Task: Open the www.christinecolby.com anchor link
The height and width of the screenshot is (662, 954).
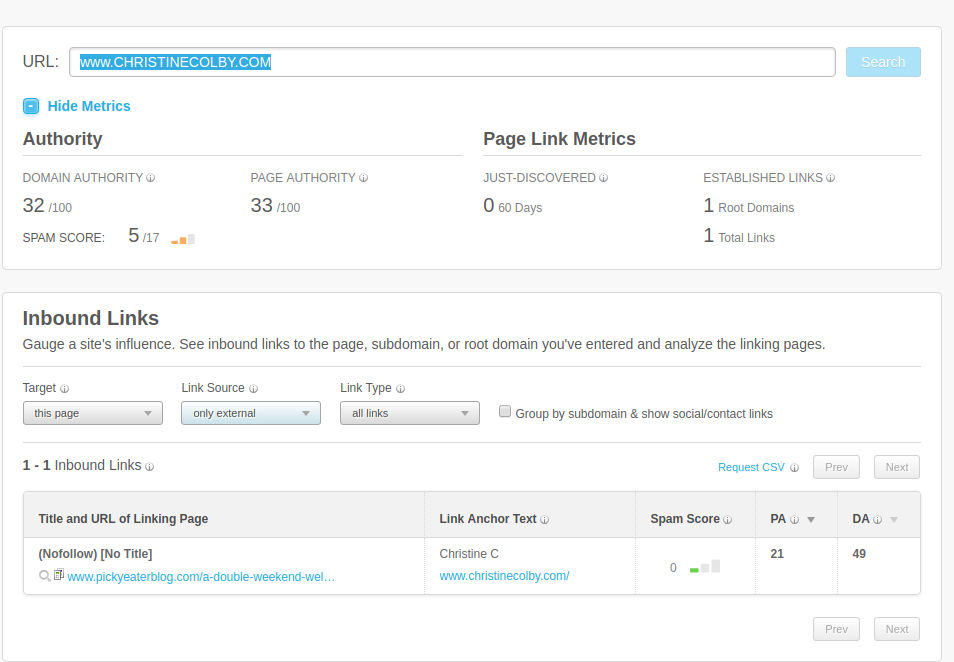Action: tap(504, 576)
